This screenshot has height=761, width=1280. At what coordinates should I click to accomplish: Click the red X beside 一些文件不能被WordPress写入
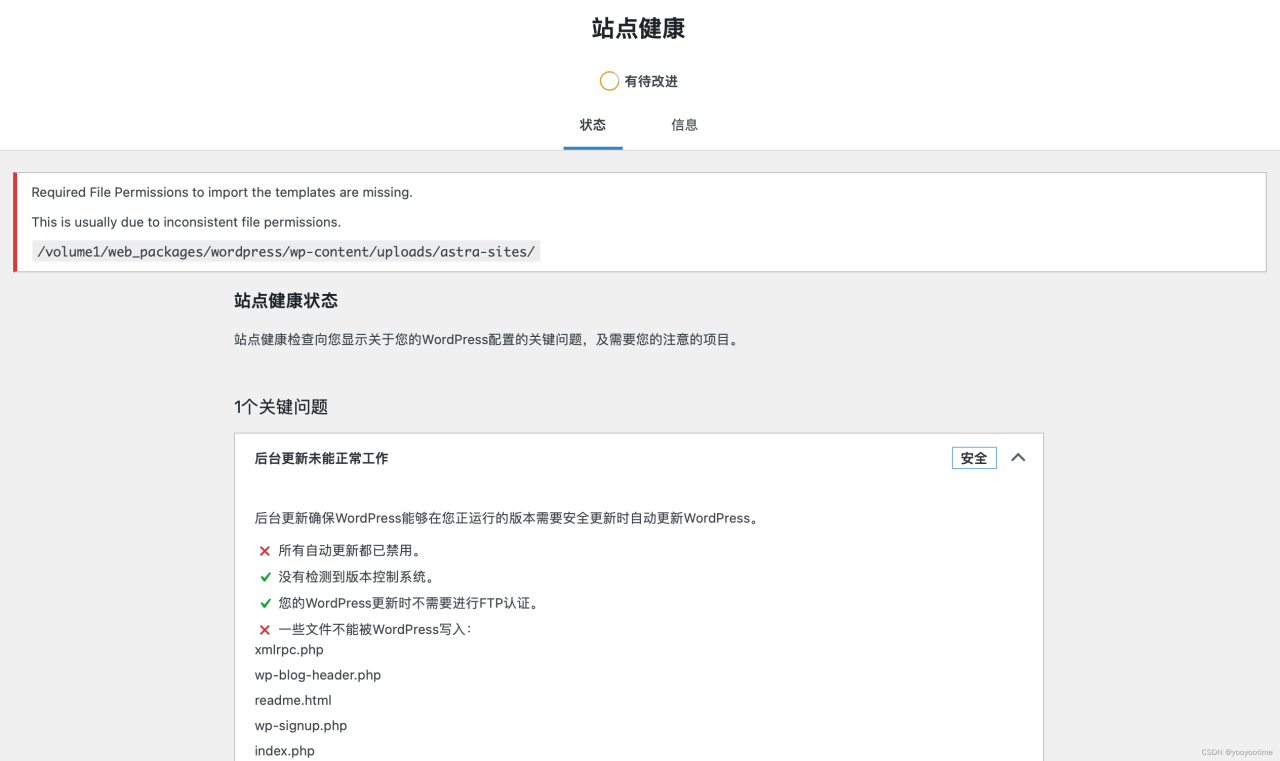pos(264,629)
